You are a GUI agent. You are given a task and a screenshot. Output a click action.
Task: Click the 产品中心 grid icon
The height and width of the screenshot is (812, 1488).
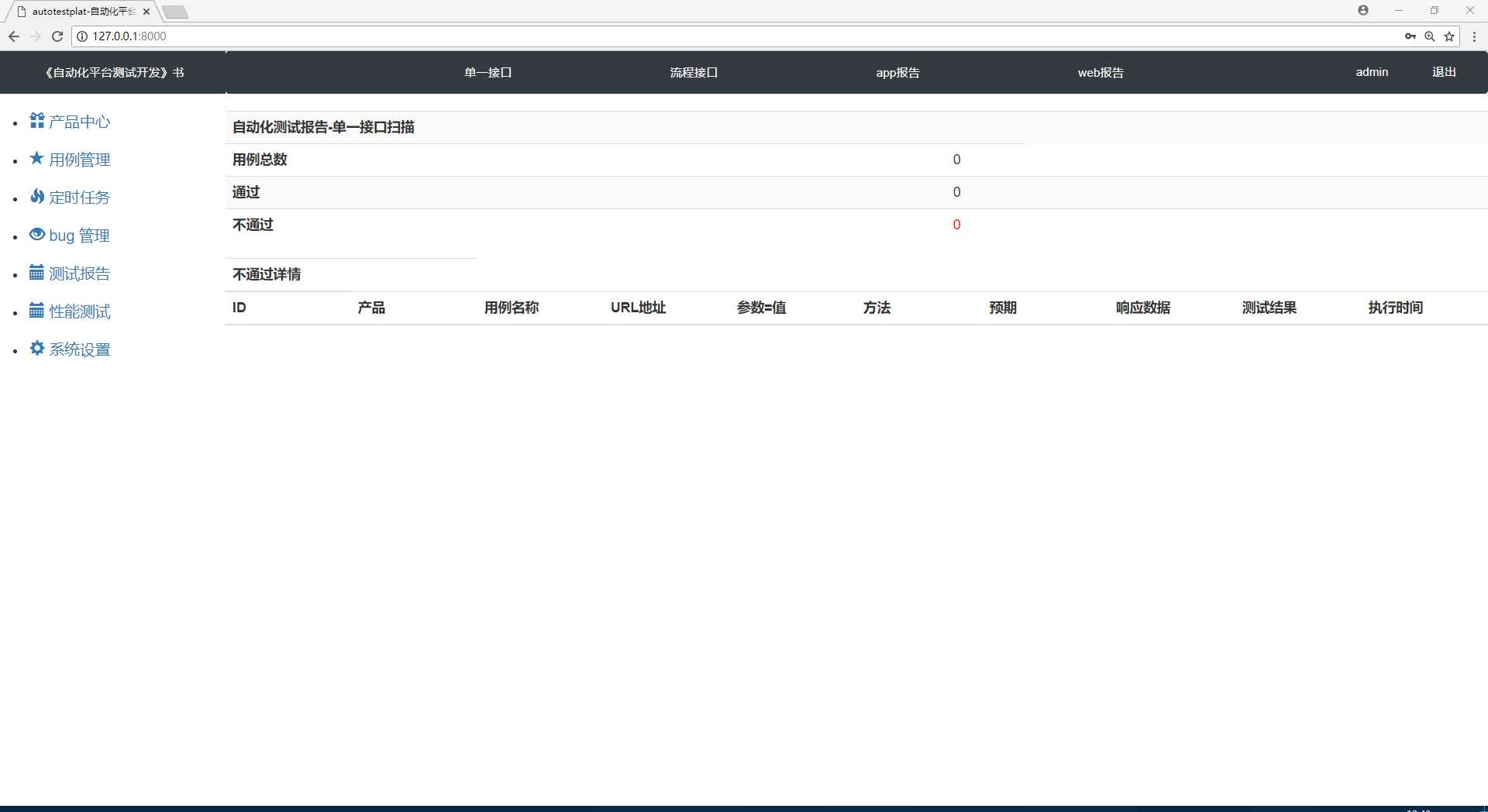36,120
